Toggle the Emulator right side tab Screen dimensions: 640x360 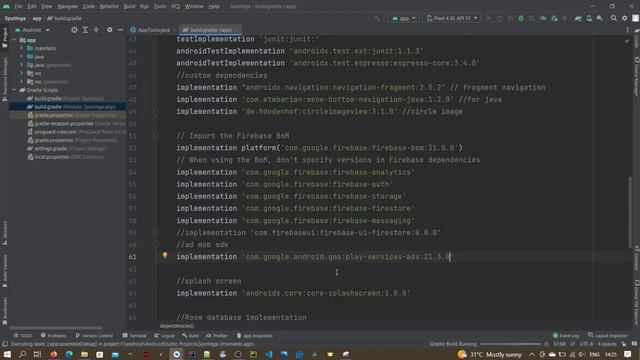pos(636,258)
